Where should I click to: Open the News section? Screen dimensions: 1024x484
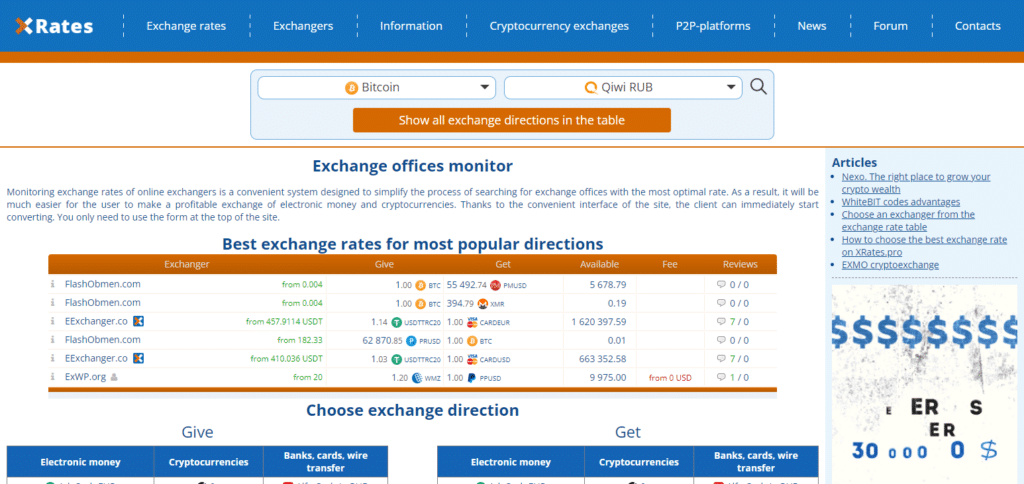point(812,26)
